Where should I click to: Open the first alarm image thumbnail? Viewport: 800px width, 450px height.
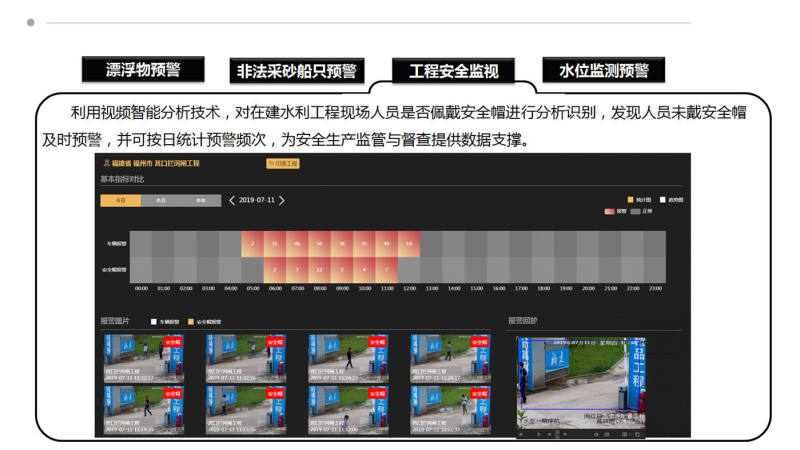click(141, 358)
